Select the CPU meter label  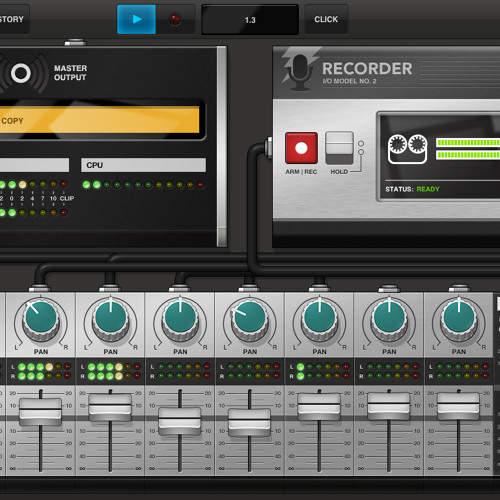point(143,165)
